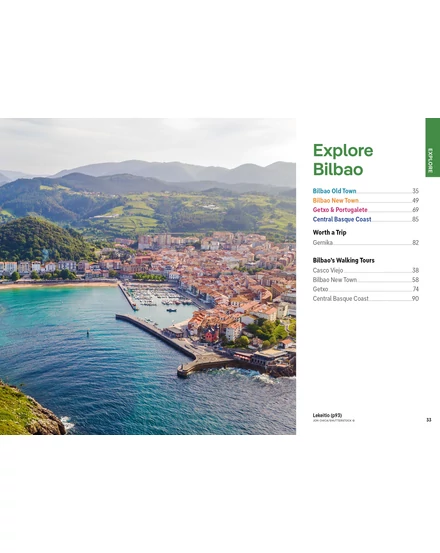The width and height of the screenshot is (440, 553).
Task: Click the Lekeitio harbor aerial photo
Action: 148,276
